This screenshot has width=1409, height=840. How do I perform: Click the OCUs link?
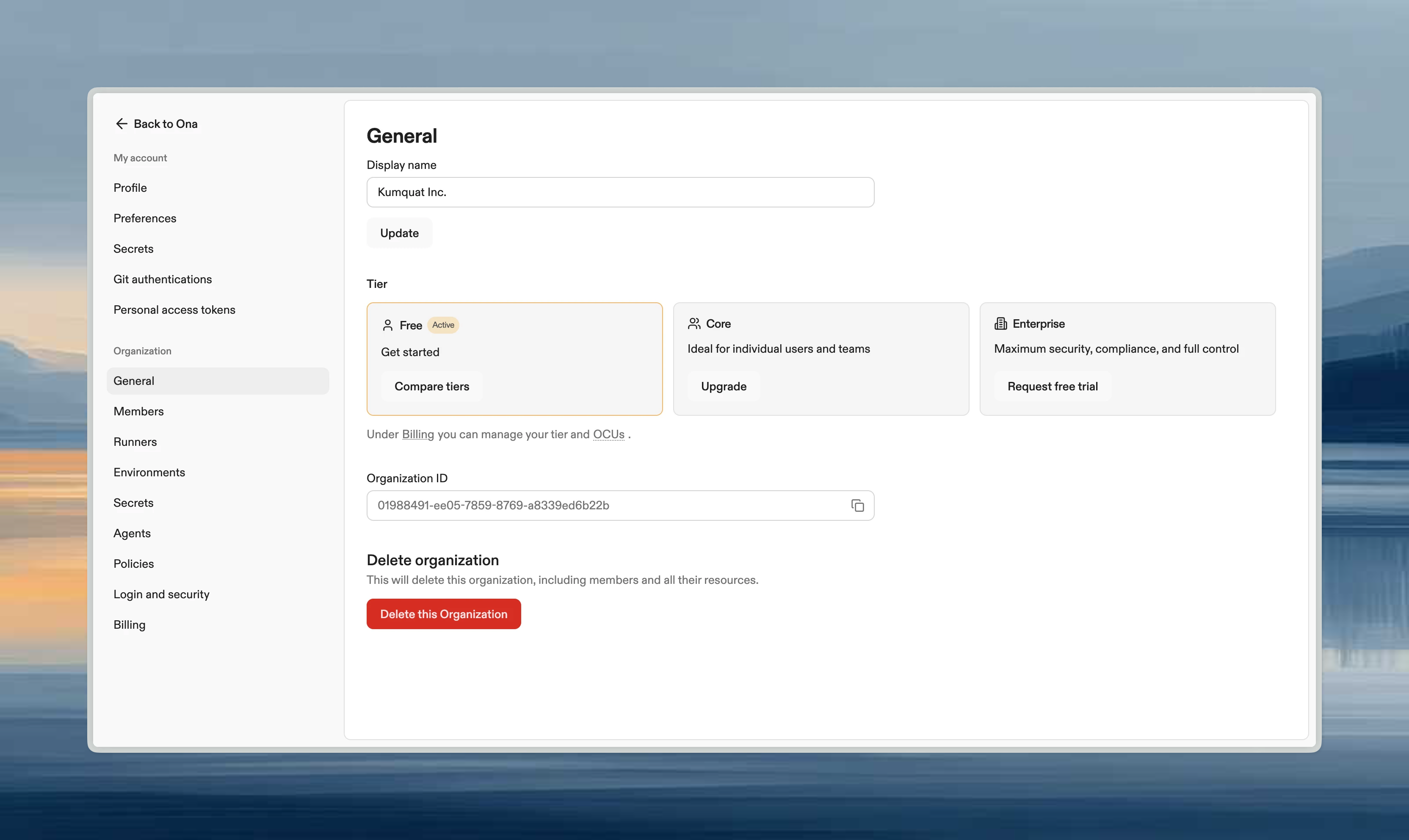click(608, 434)
